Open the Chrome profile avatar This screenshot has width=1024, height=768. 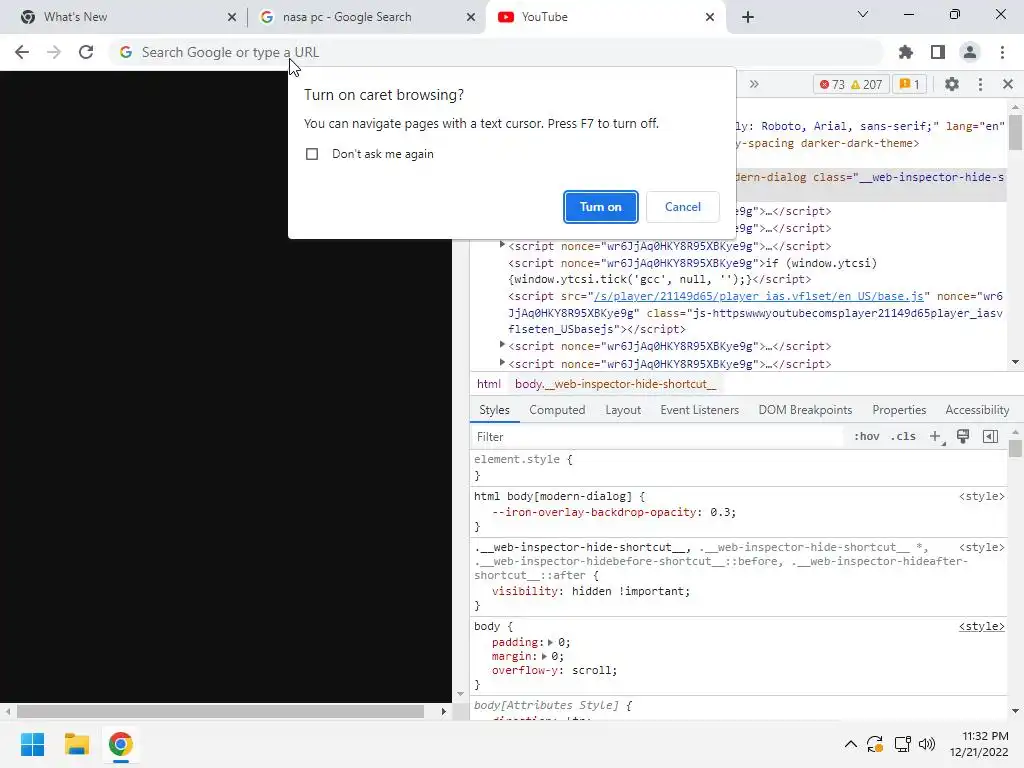(x=970, y=52)
